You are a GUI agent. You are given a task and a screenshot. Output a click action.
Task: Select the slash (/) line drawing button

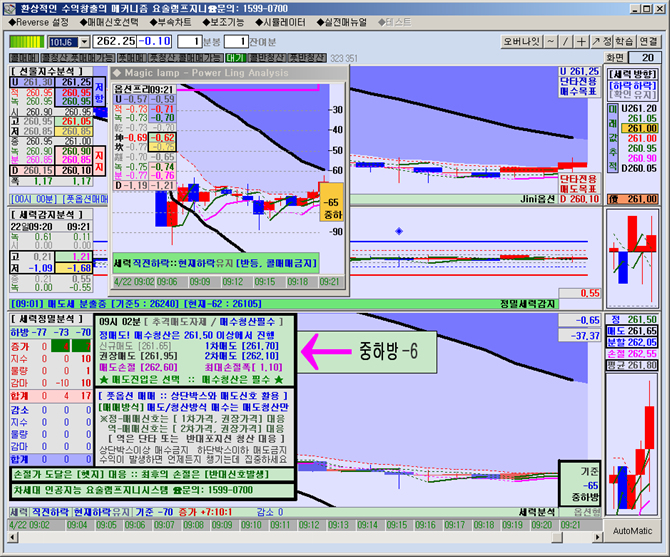565,41
